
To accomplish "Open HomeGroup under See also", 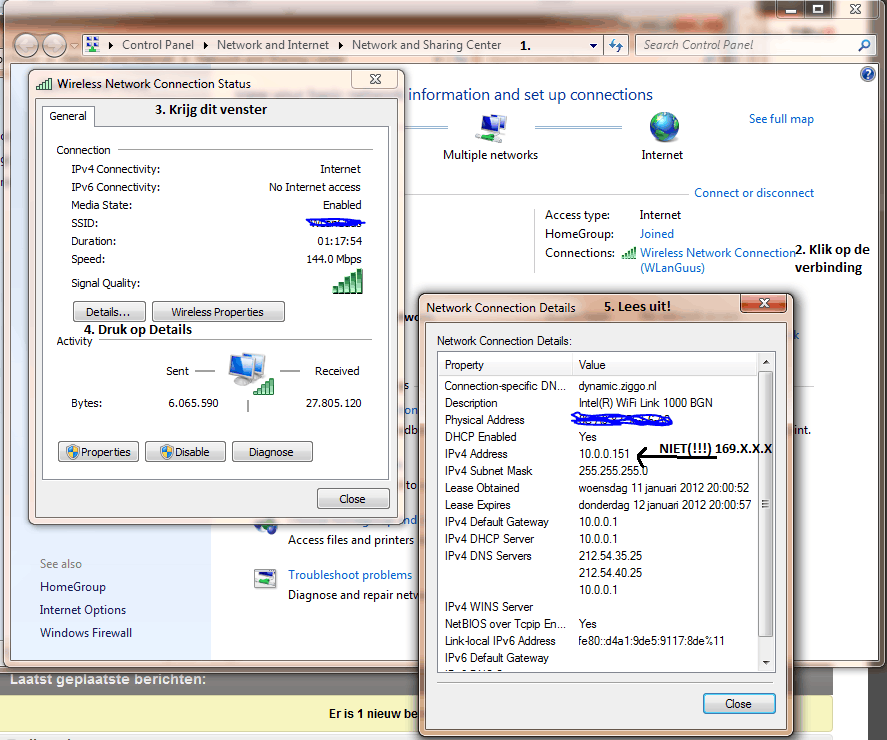I will click(73, 587).
